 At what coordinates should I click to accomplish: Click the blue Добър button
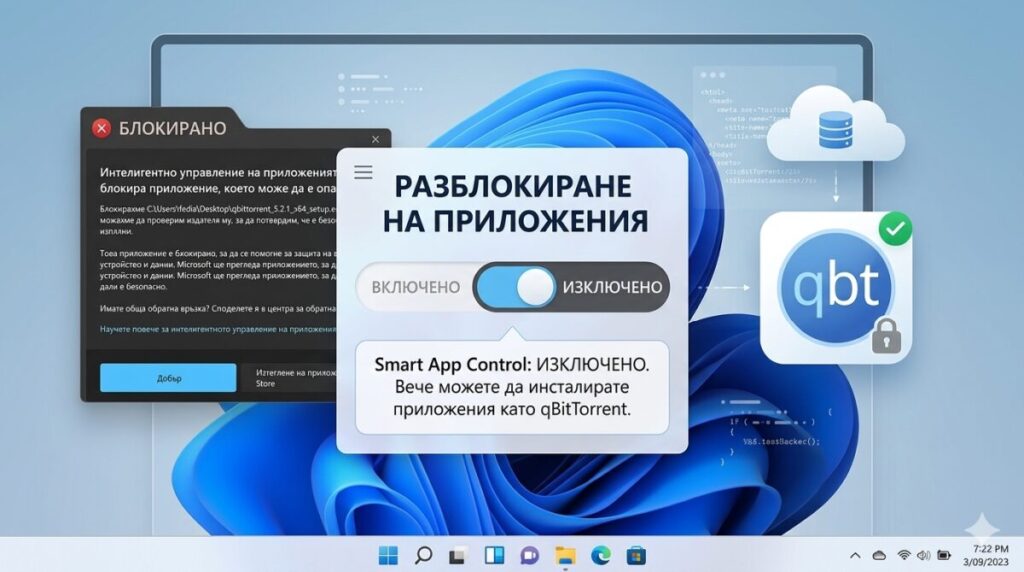pos(168,378)
